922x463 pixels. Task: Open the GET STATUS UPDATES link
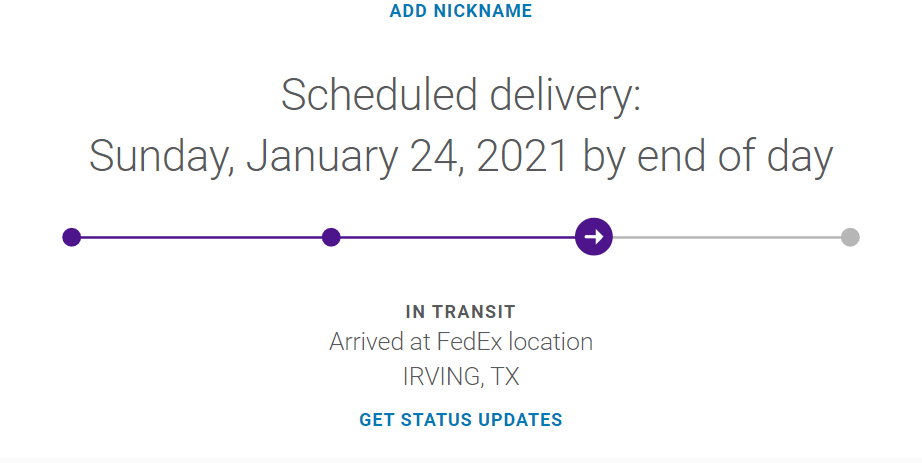[x=461, y=420]
